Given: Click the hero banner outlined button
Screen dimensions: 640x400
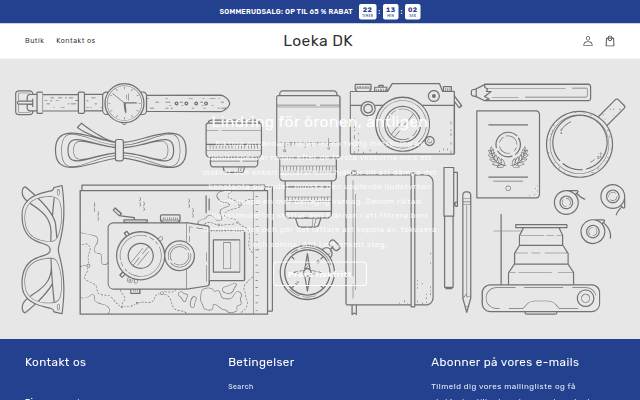Looking at the screenshot, I should tap(320, 274).
